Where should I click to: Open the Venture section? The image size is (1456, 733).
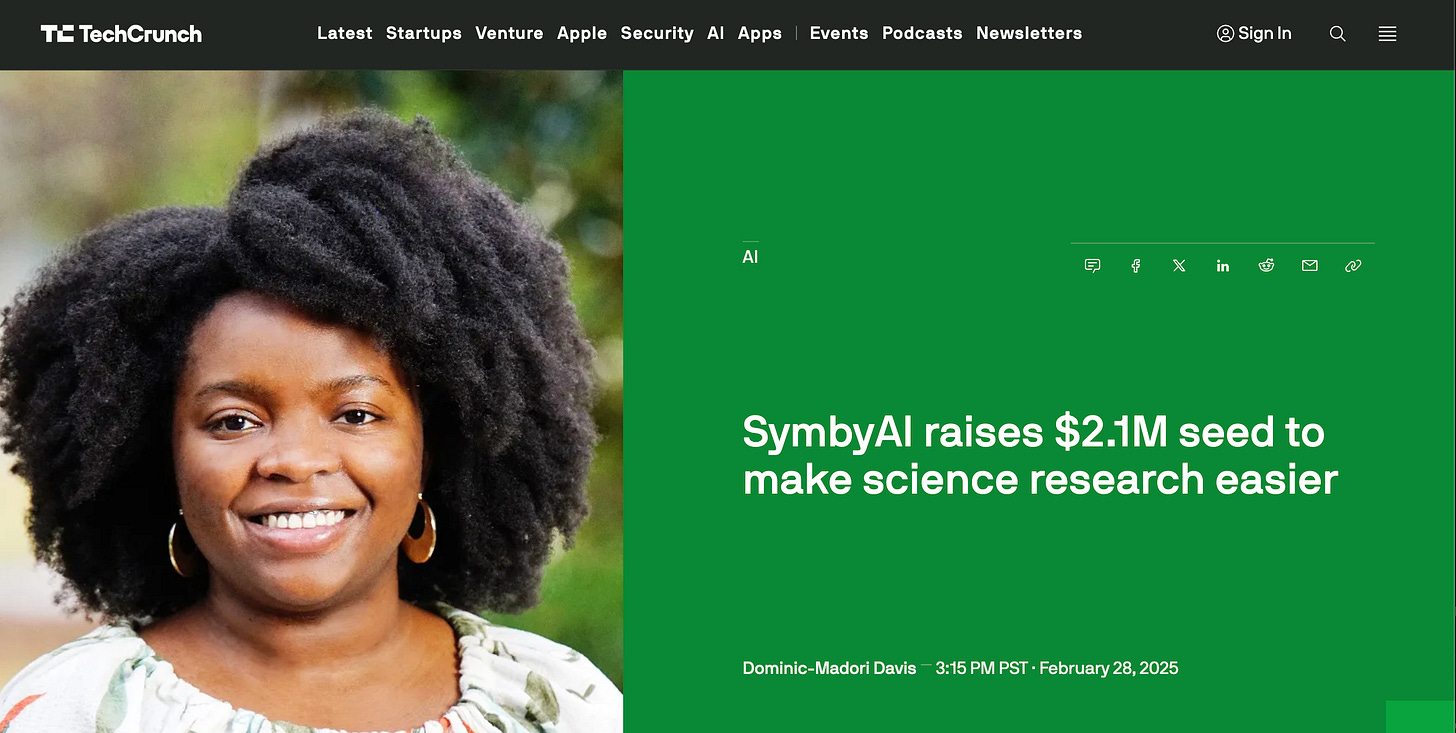point(509,33)
